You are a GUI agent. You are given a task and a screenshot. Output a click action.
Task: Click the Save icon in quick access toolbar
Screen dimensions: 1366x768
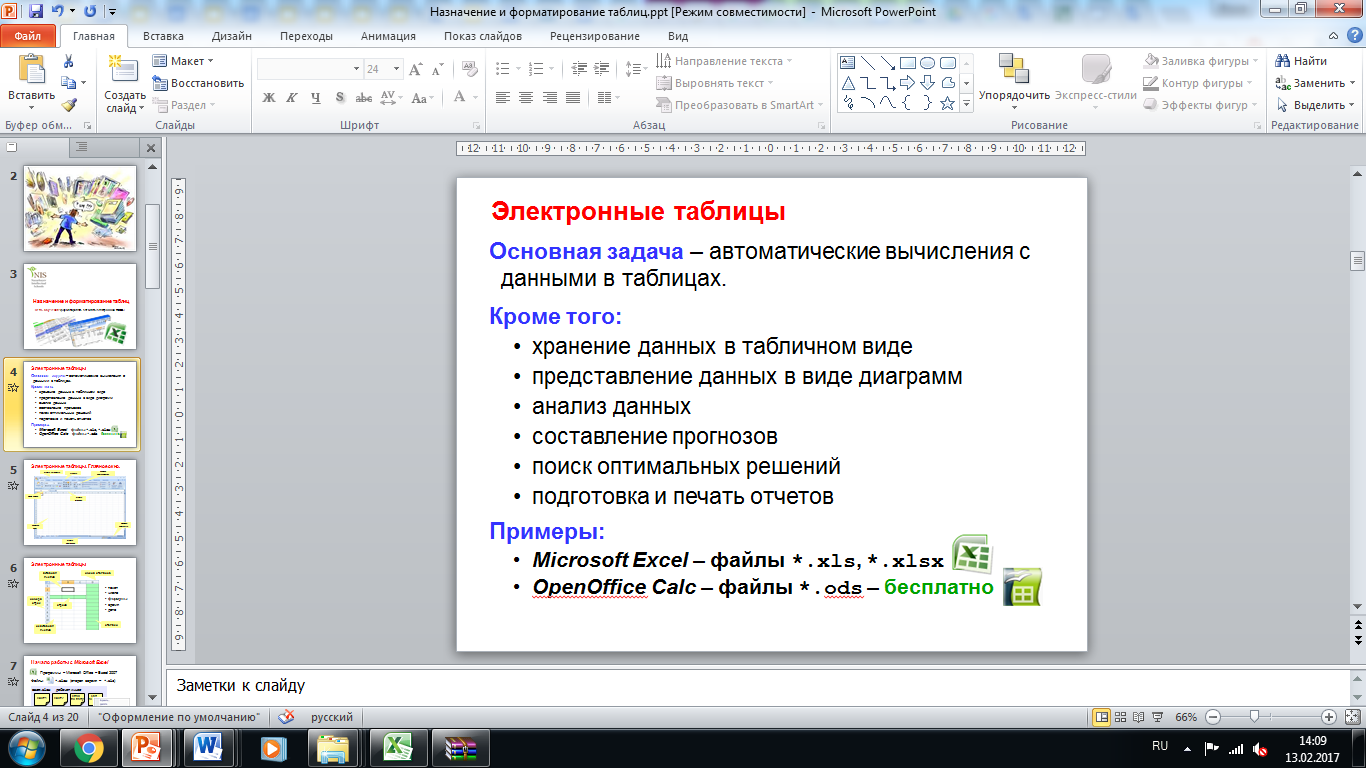36,12
